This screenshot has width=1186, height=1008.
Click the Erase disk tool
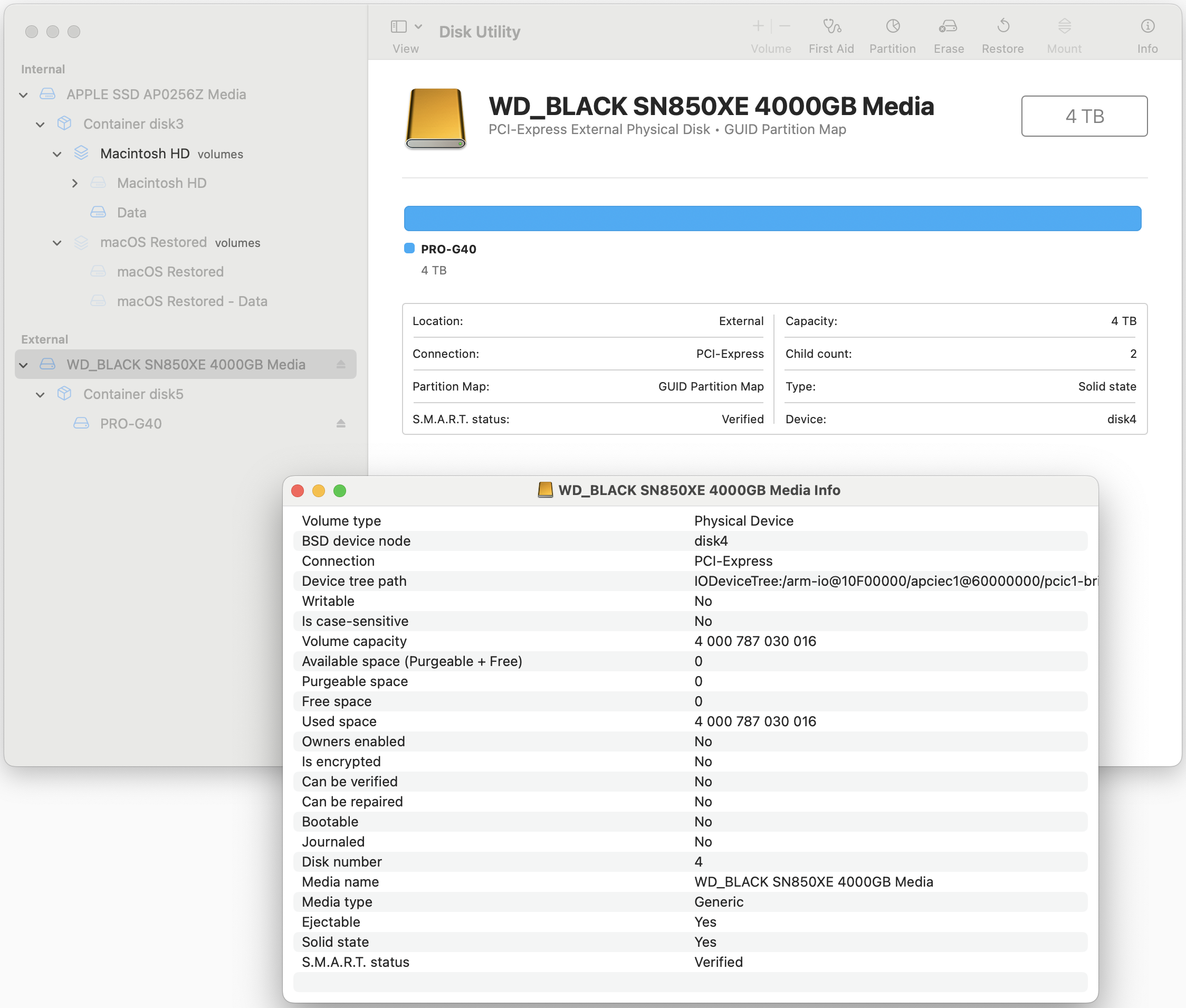pos(949,26)
